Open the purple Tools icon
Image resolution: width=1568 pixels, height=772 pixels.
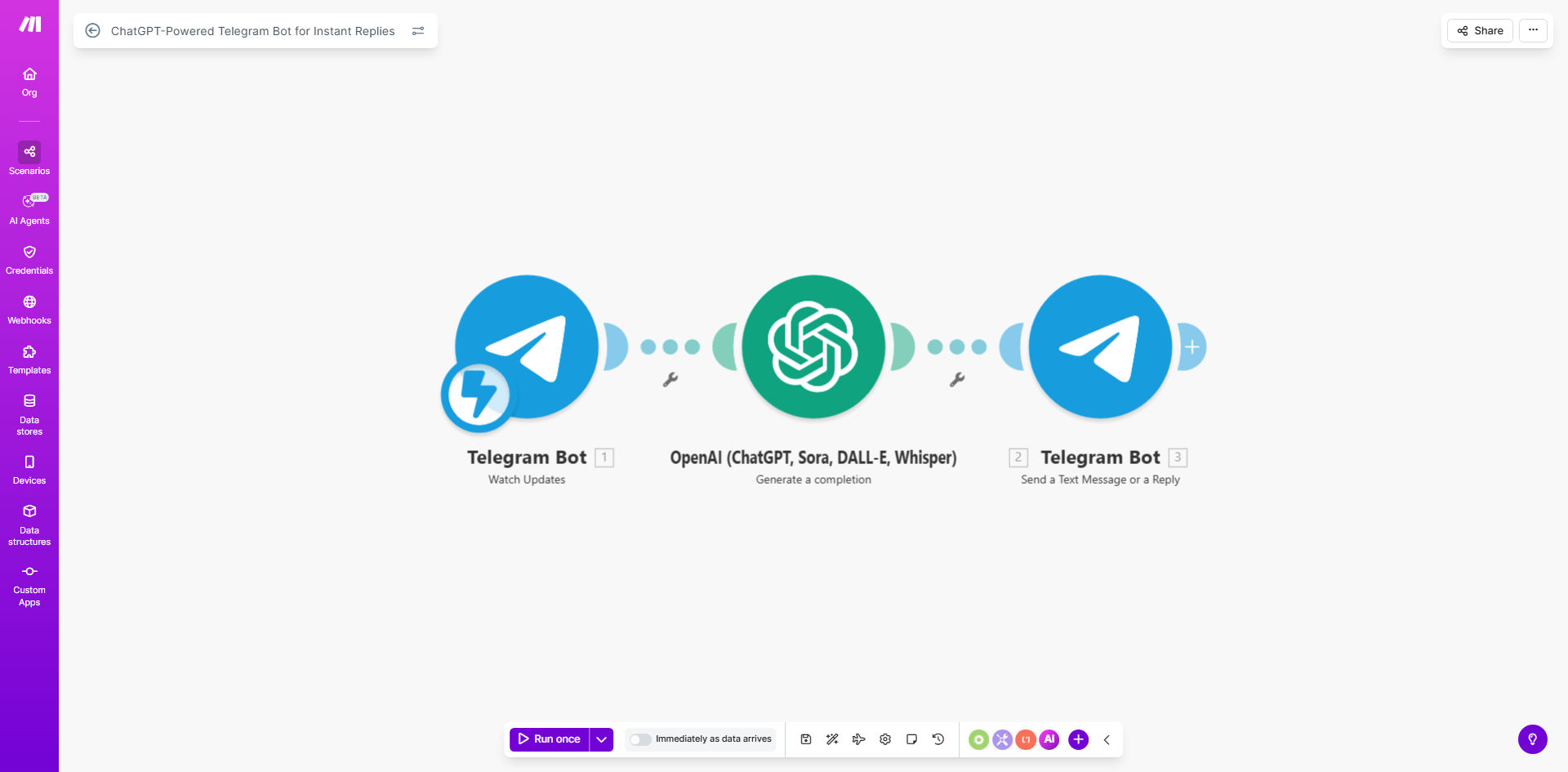pos(1002,739)
